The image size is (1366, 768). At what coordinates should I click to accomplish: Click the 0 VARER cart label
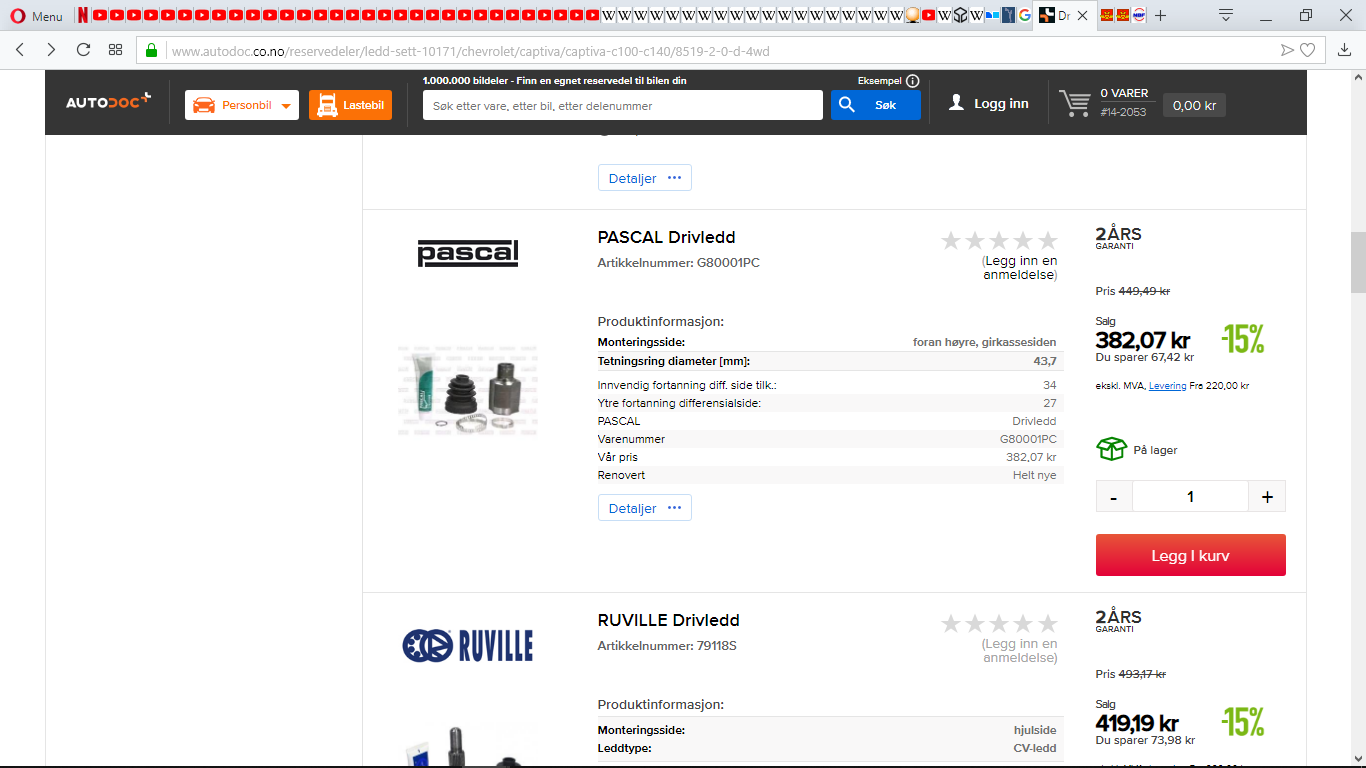click(x=1125, y=93)
